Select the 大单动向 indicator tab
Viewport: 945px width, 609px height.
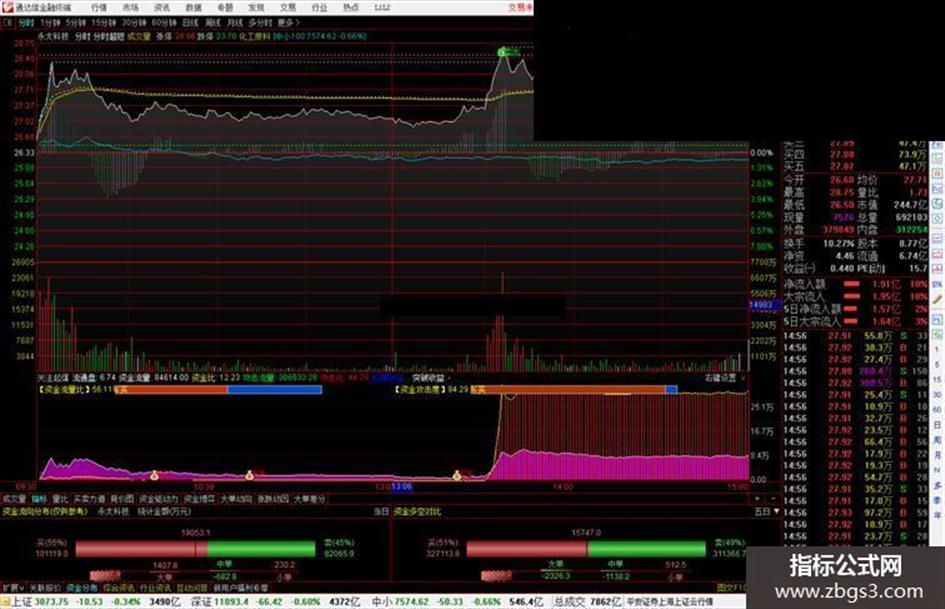236,499
